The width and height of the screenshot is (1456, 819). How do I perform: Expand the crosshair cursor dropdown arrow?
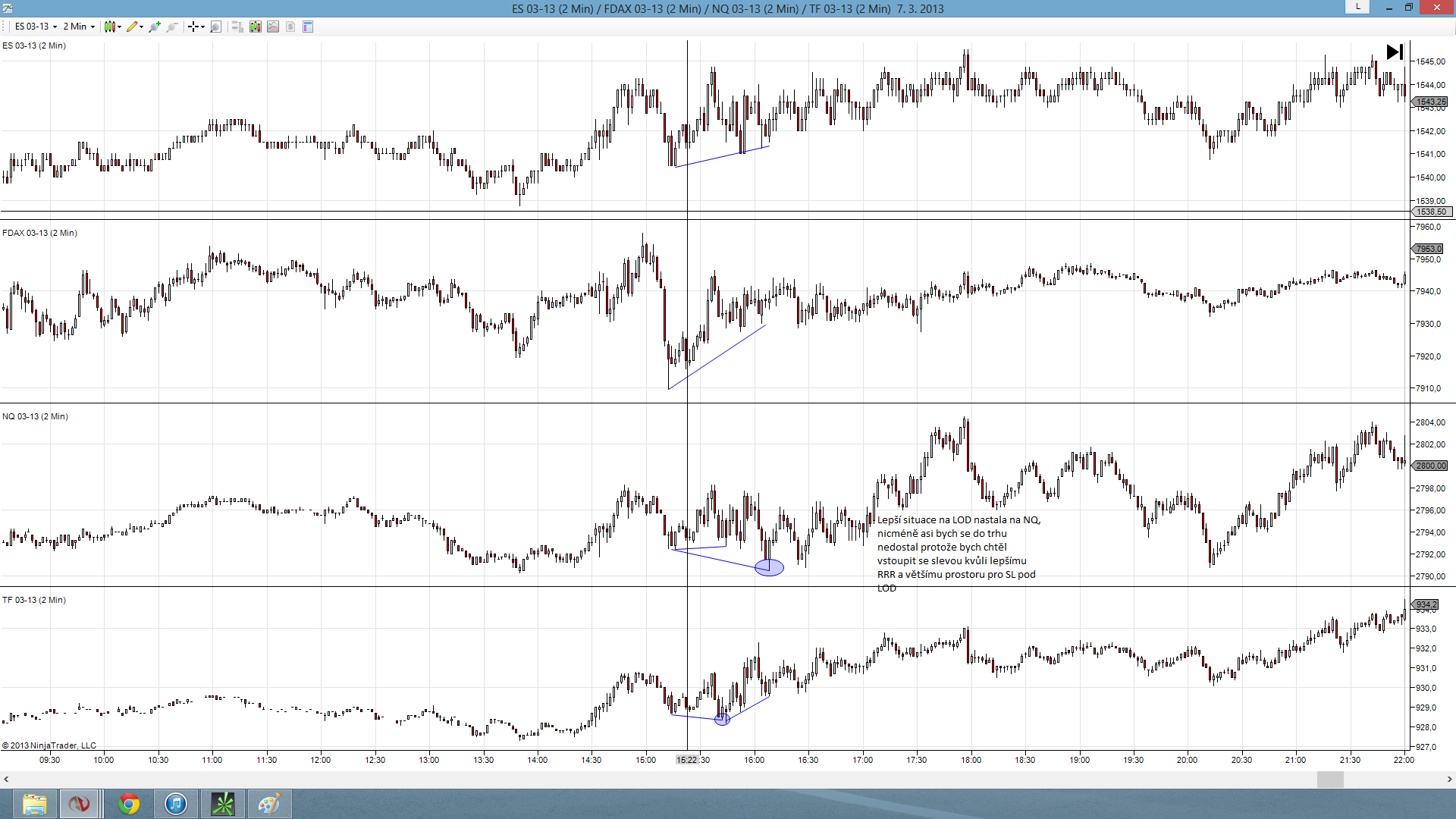(202, 27)
